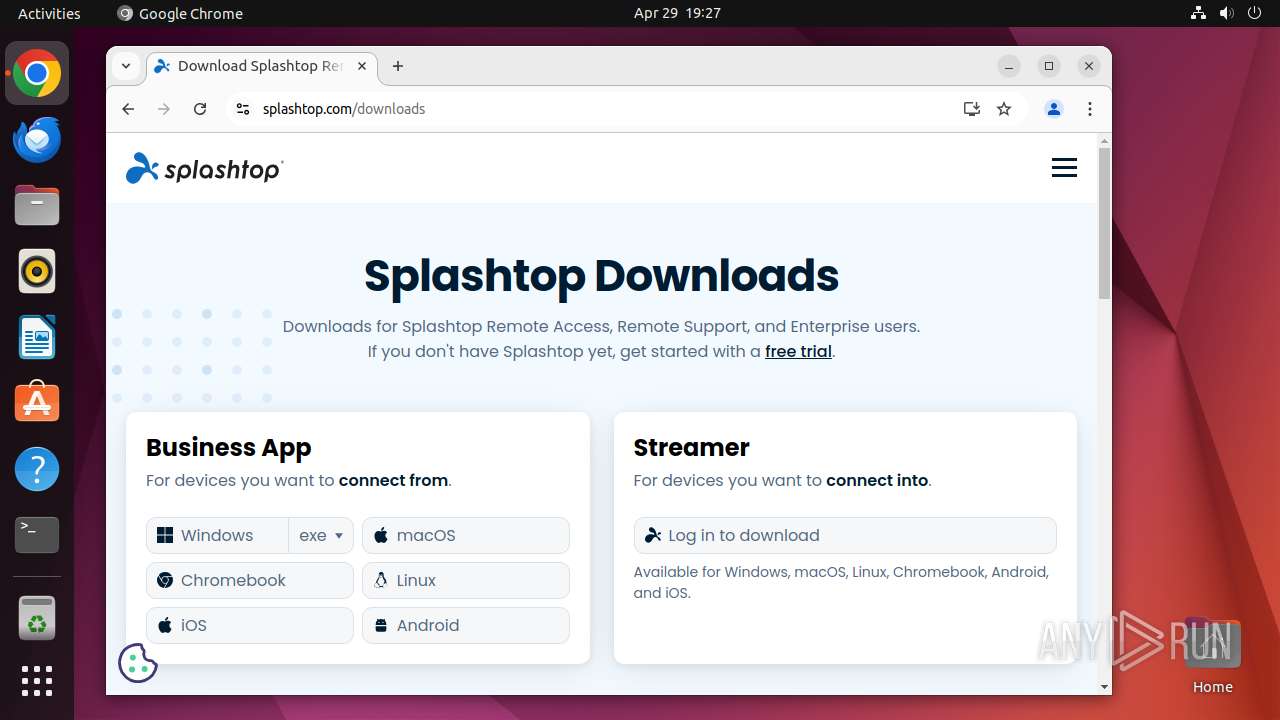Go forward in Chrome history
This screenshot has width=1280, height=720.
coord(164,109)
